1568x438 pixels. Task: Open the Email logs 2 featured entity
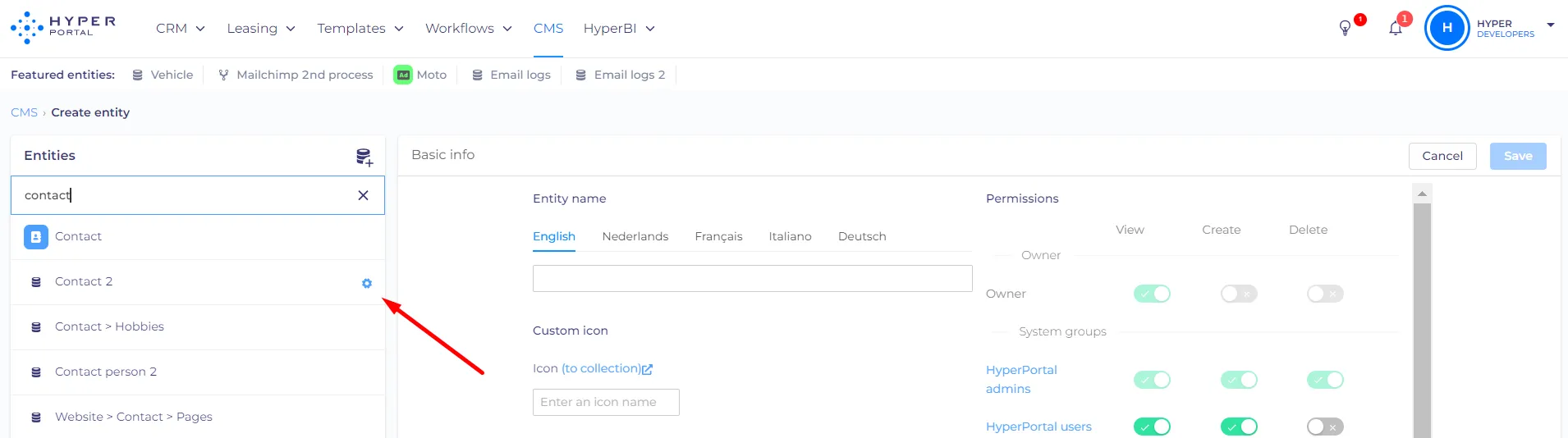click(621, 75)
